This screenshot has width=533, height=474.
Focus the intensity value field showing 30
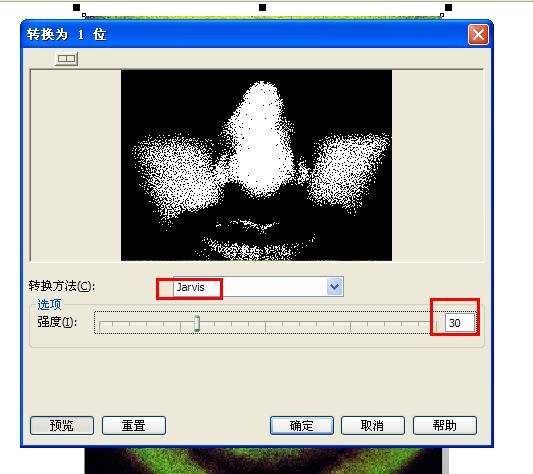(460, 323)
